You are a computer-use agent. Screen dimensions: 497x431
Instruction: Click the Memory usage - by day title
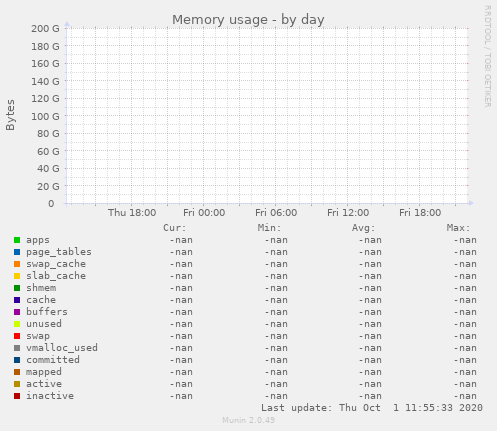coord(248,20)
